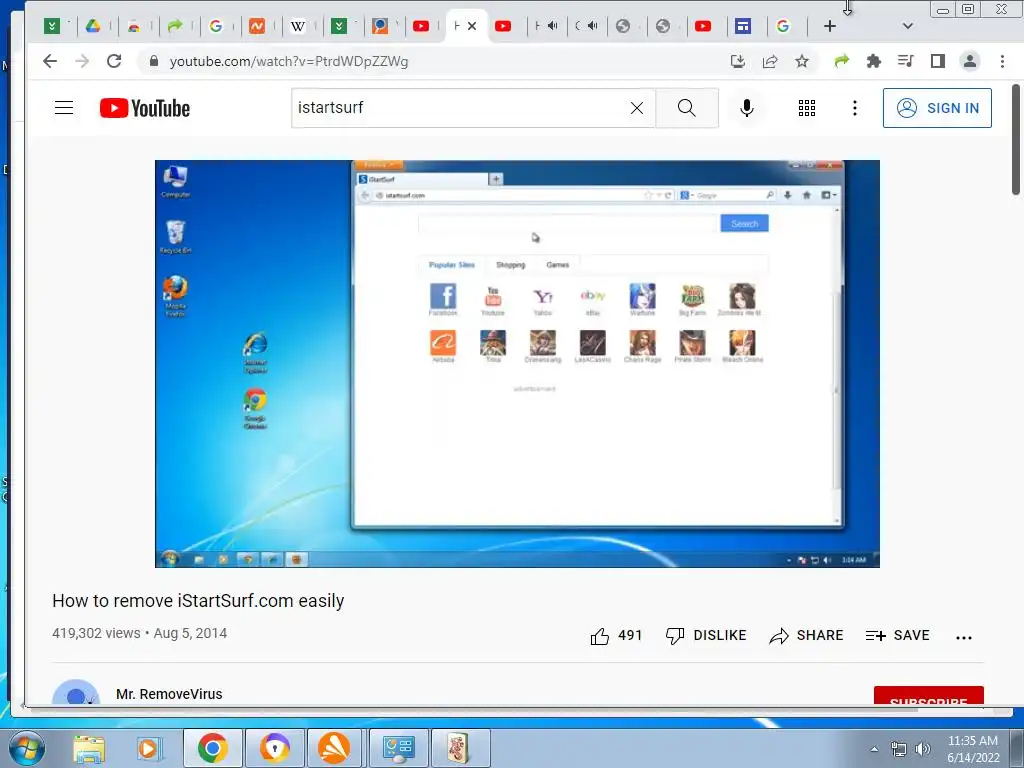
Task: Open the network tray icon
Action: click(x=899, y=749)
